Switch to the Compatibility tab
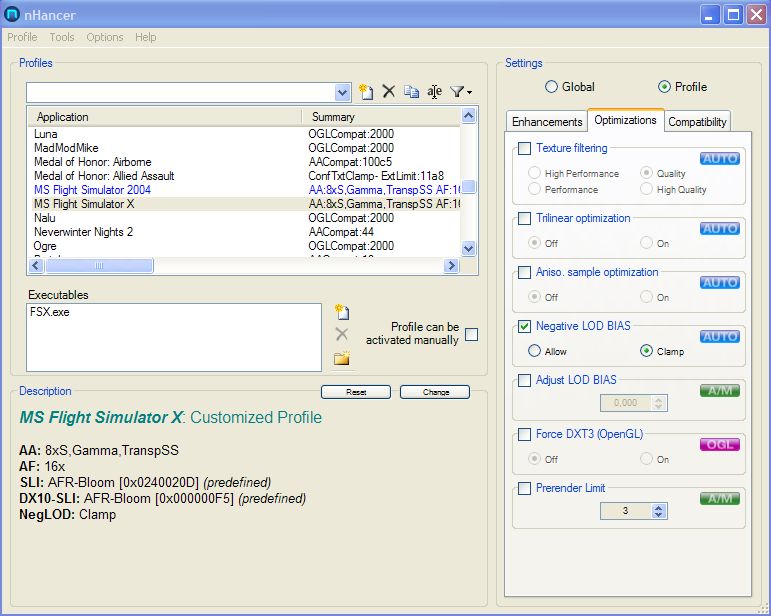This screenshot has width=771, height=616. (x=697, y=121)
